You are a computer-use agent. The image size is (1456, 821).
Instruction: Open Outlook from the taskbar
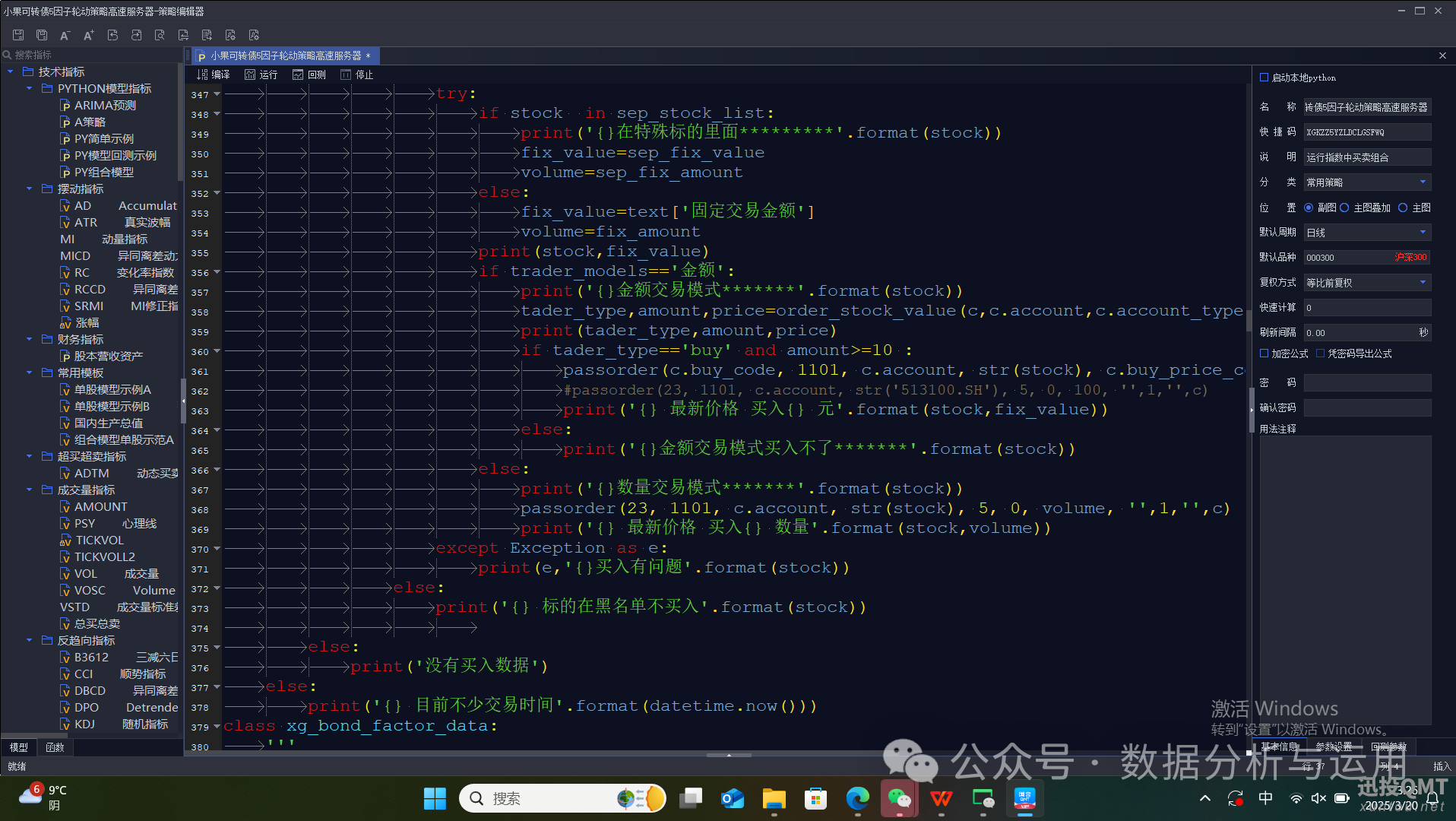[732, 798]
